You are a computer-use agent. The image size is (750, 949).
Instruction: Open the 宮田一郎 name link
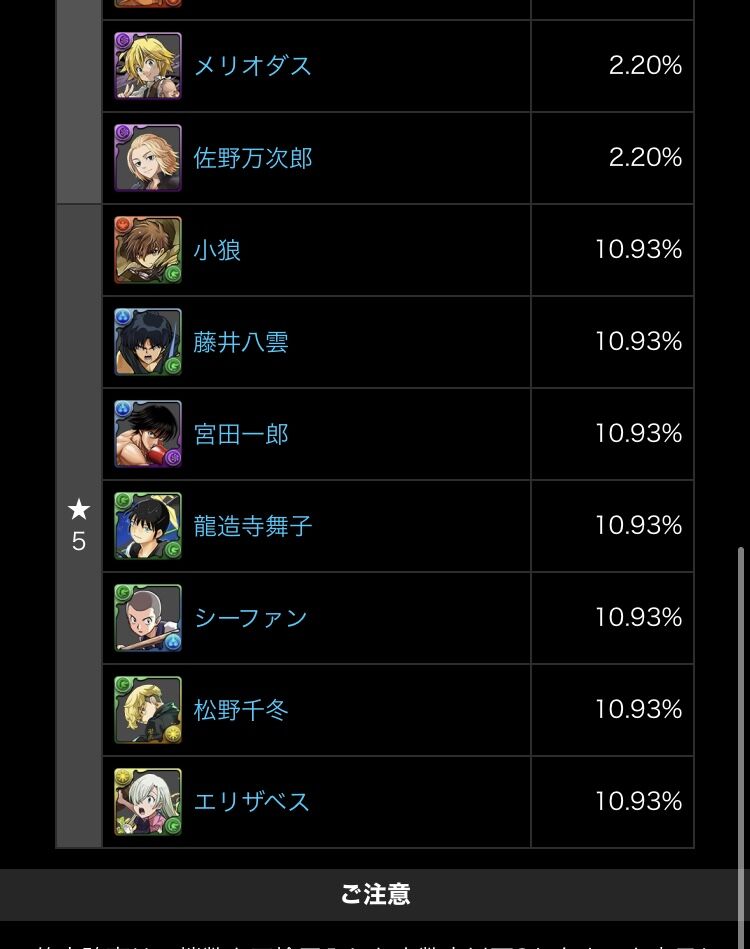tap(241, 434)
